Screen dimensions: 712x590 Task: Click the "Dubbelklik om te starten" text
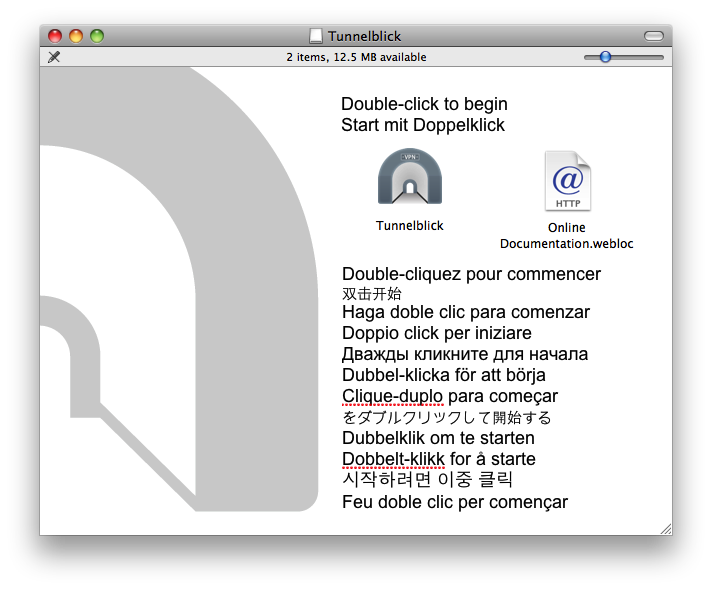(x=438, y=438)
